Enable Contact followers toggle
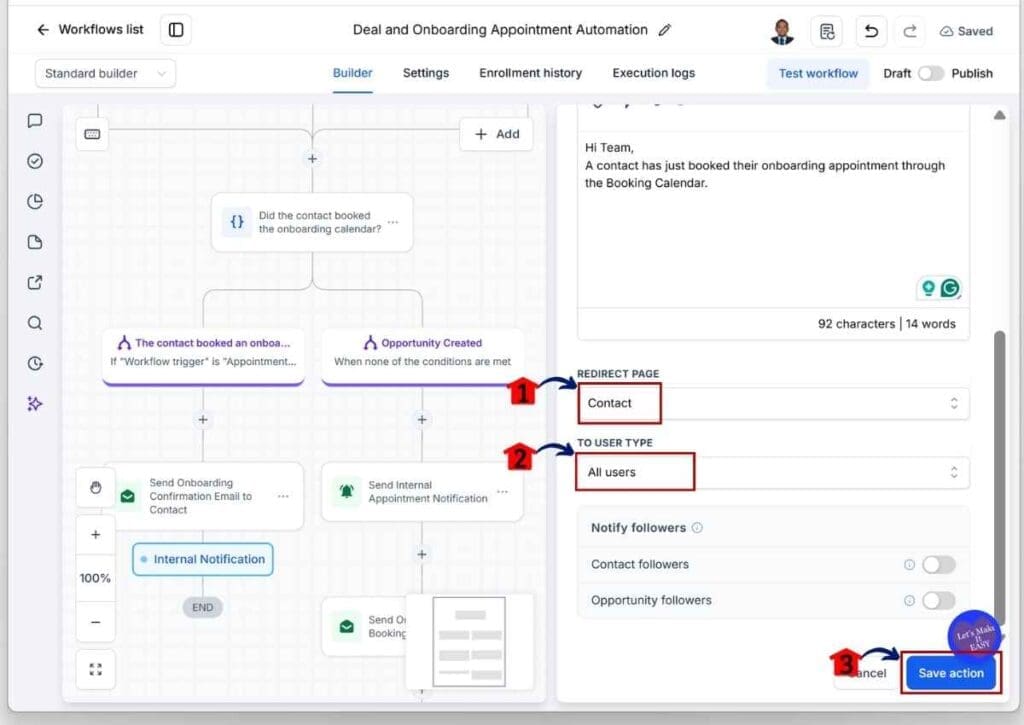Viewport: 1024px width, 725px height. tap(939, 564)
